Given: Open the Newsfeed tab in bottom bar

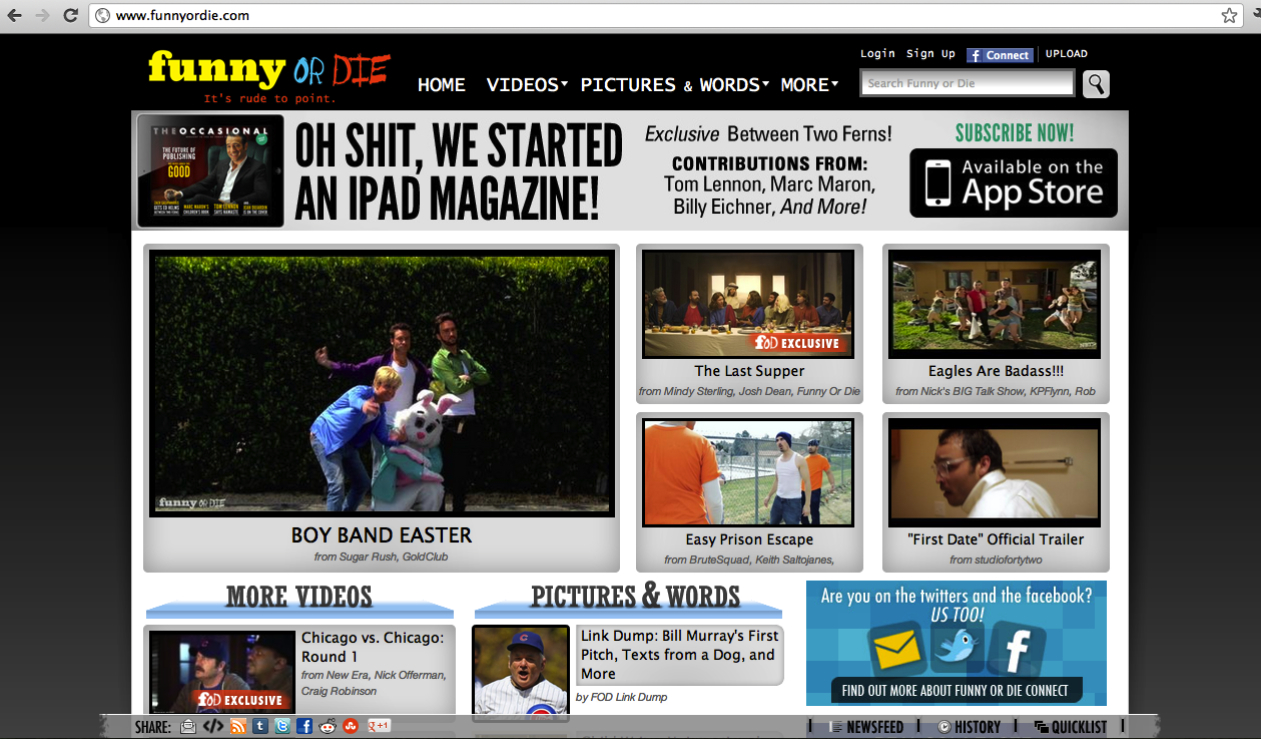Looking at the screenshot, I should tap(866, 727).
